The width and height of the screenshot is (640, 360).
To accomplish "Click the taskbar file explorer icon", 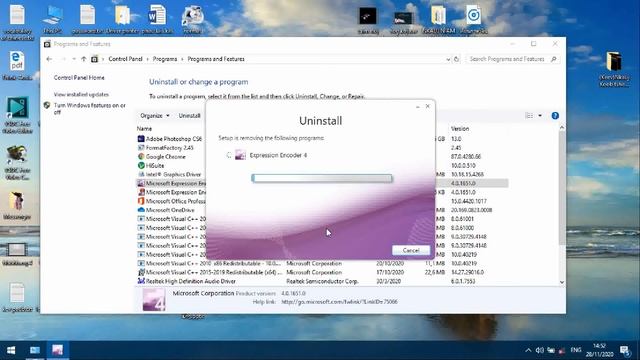I will click(35, 350).
